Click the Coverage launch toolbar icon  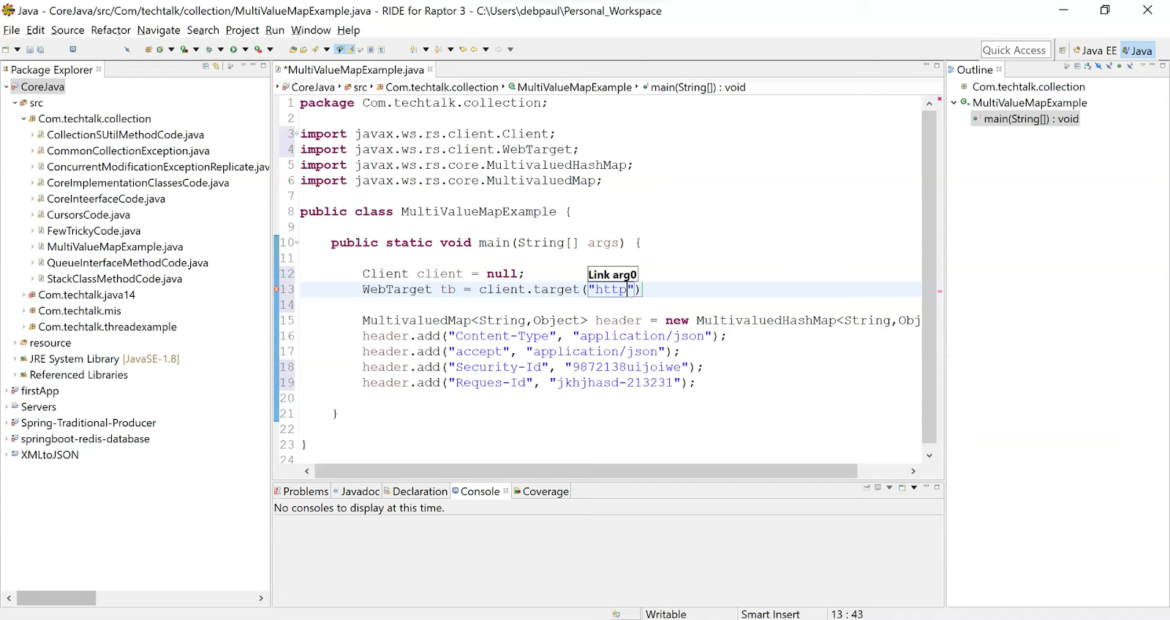coord(184,49)
